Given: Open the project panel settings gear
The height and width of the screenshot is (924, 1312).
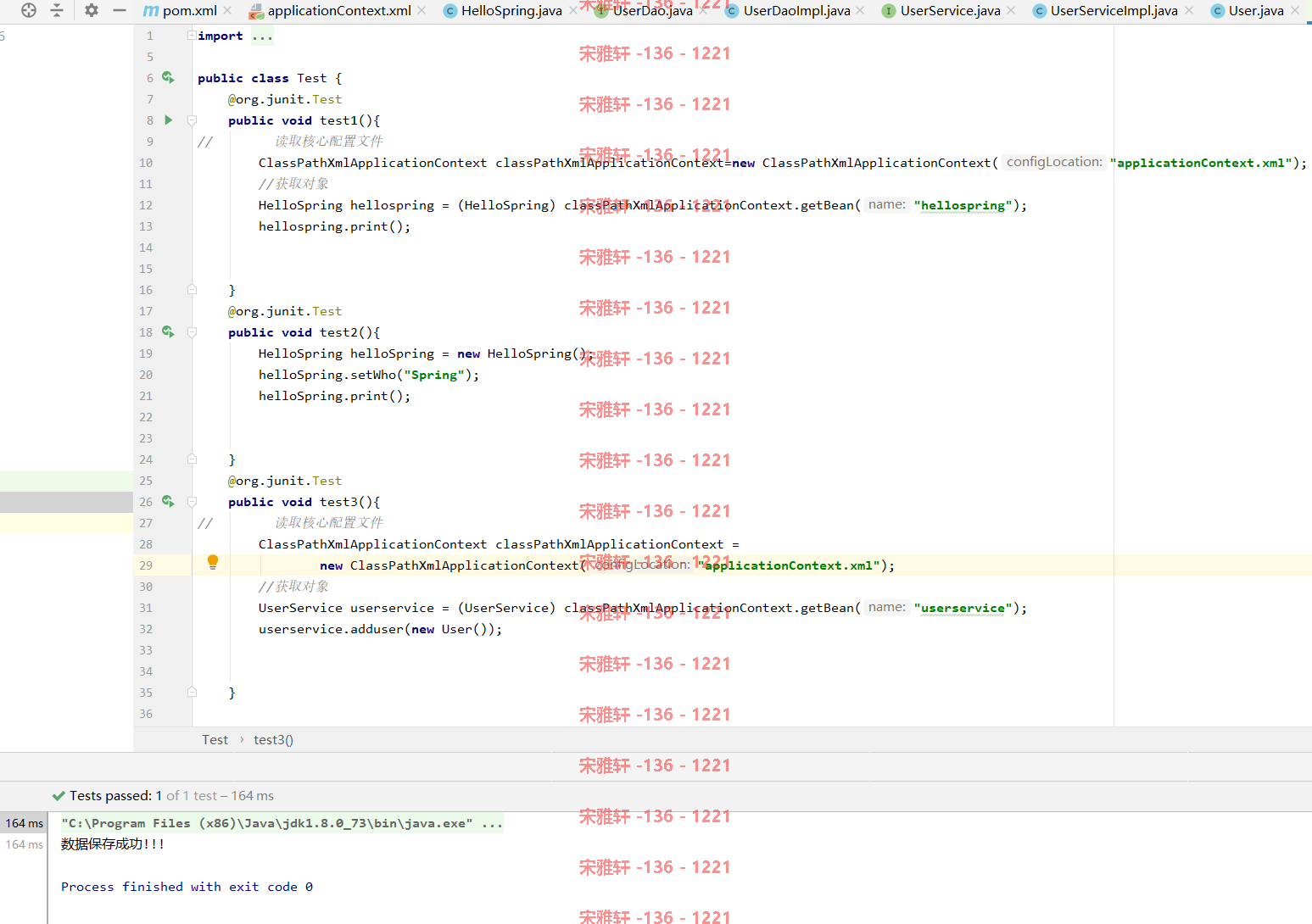Looking at the screenshot, I should 92,10.
